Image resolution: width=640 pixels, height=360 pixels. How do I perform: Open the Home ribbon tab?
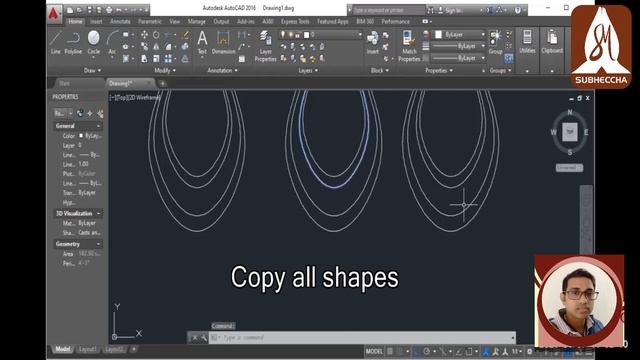point(75,22)
